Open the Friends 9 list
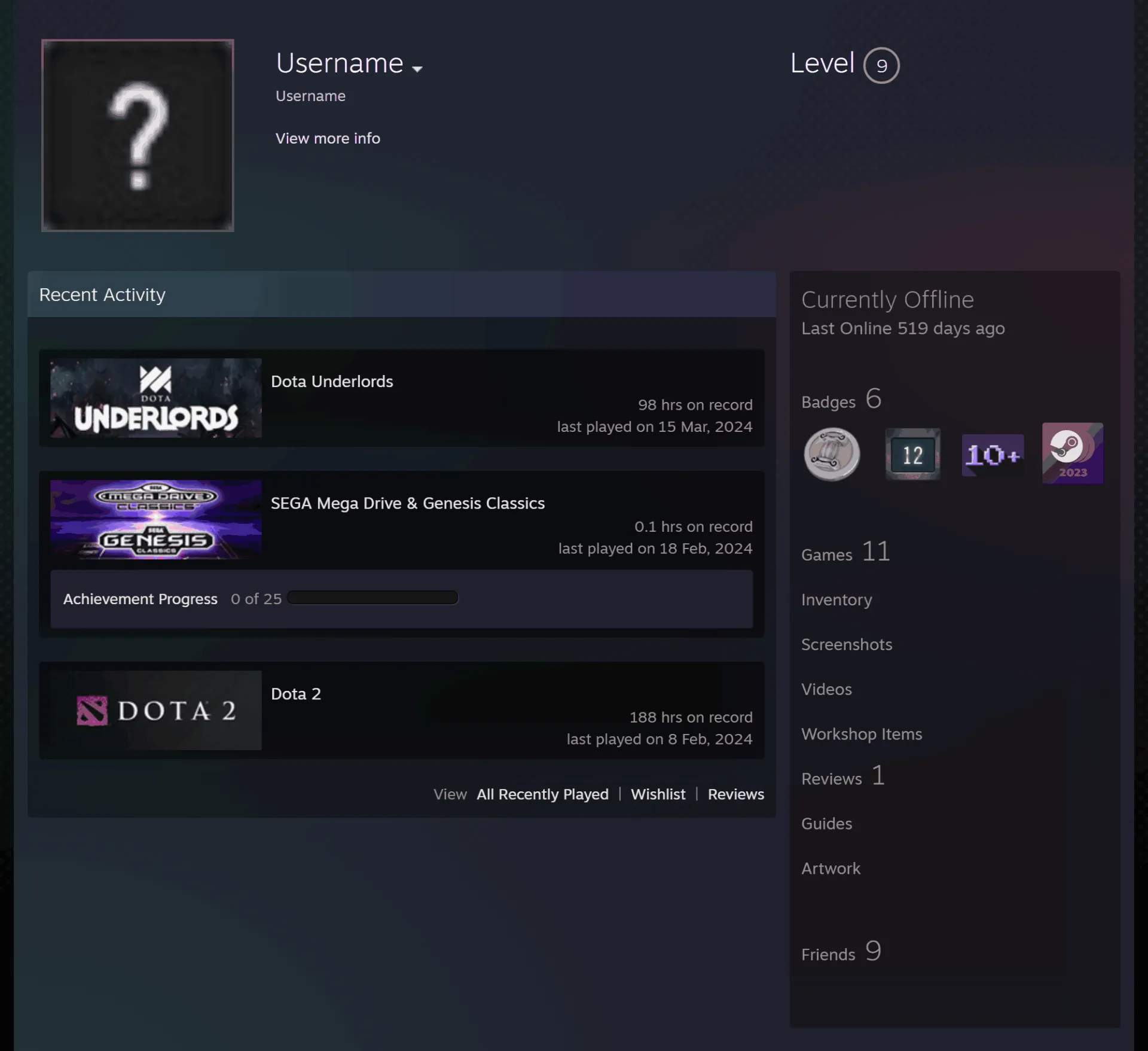 841,952
